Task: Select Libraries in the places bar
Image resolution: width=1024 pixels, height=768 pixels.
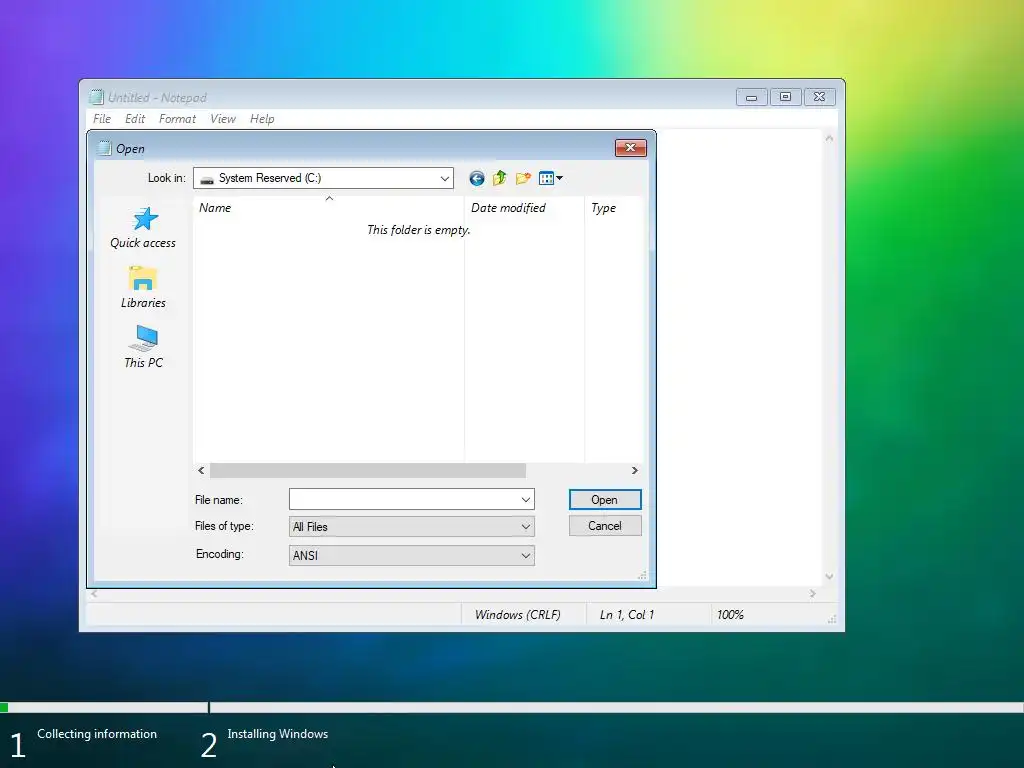Action: [x=143, y=287]
